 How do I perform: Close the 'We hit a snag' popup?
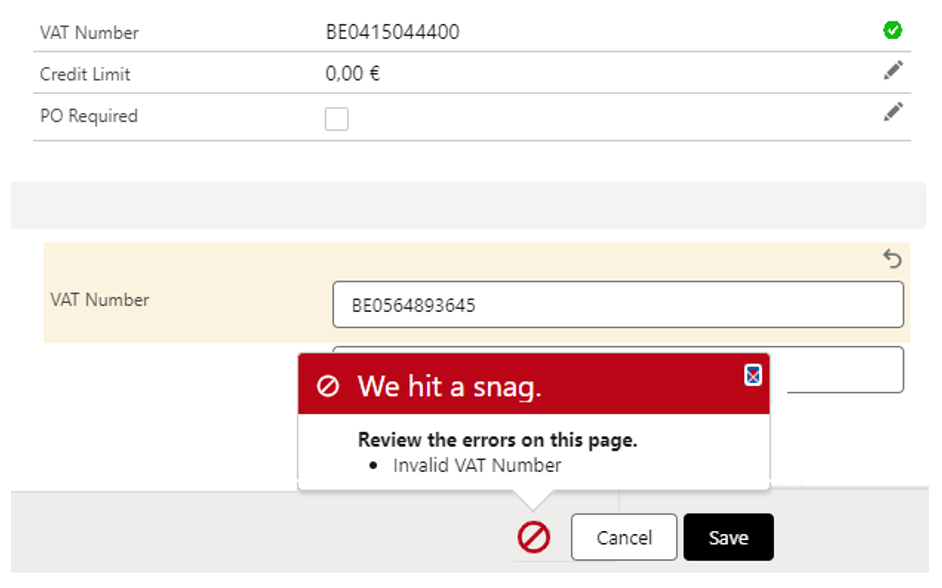753,375
